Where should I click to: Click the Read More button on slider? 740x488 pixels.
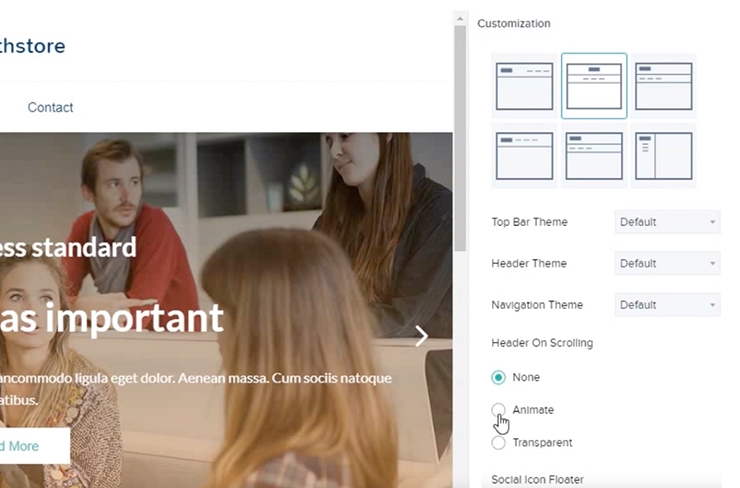pyautogui.click(x=34, y=446)
